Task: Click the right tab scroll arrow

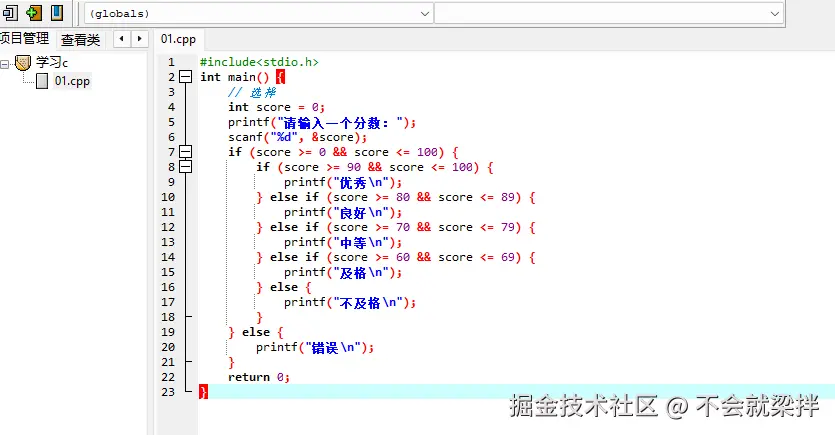Action: pyautogui.click(x=140, y=39)
